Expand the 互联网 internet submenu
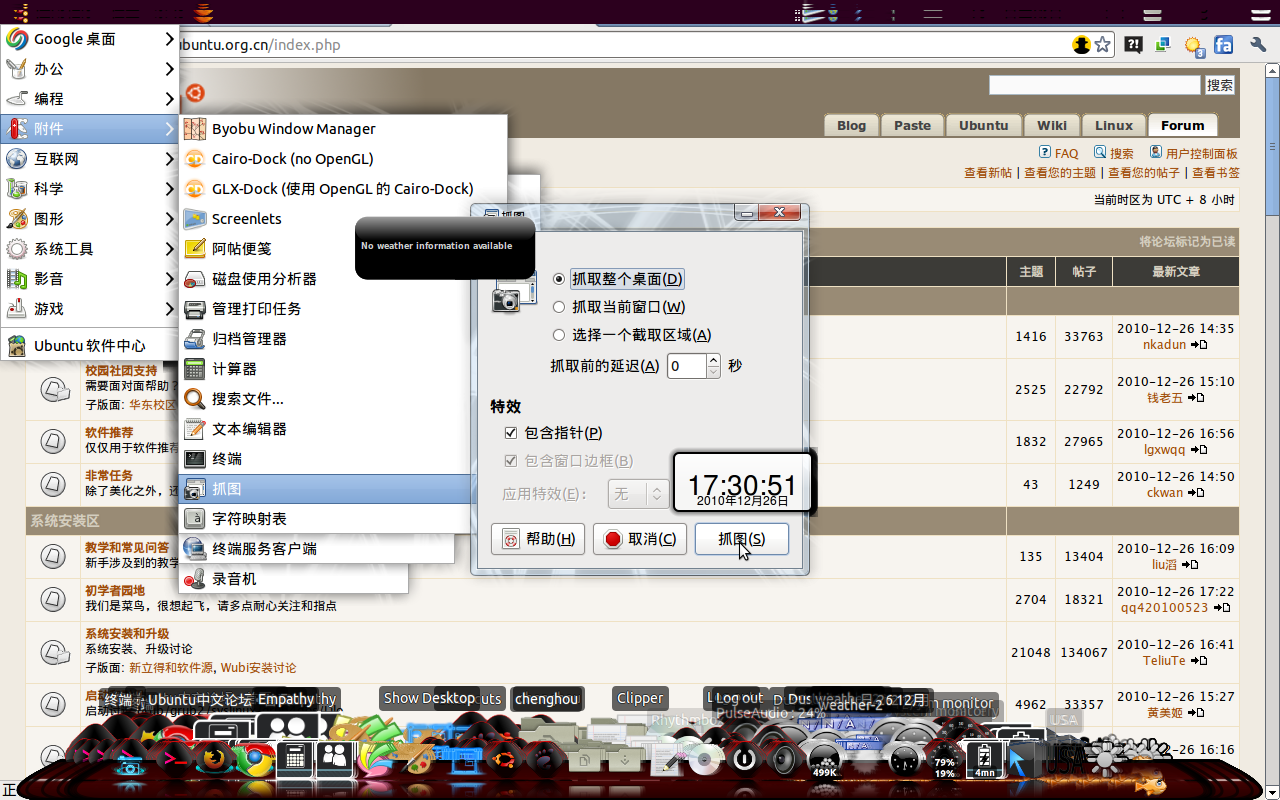Screen dimensions: 1280x800 (90, 159)
